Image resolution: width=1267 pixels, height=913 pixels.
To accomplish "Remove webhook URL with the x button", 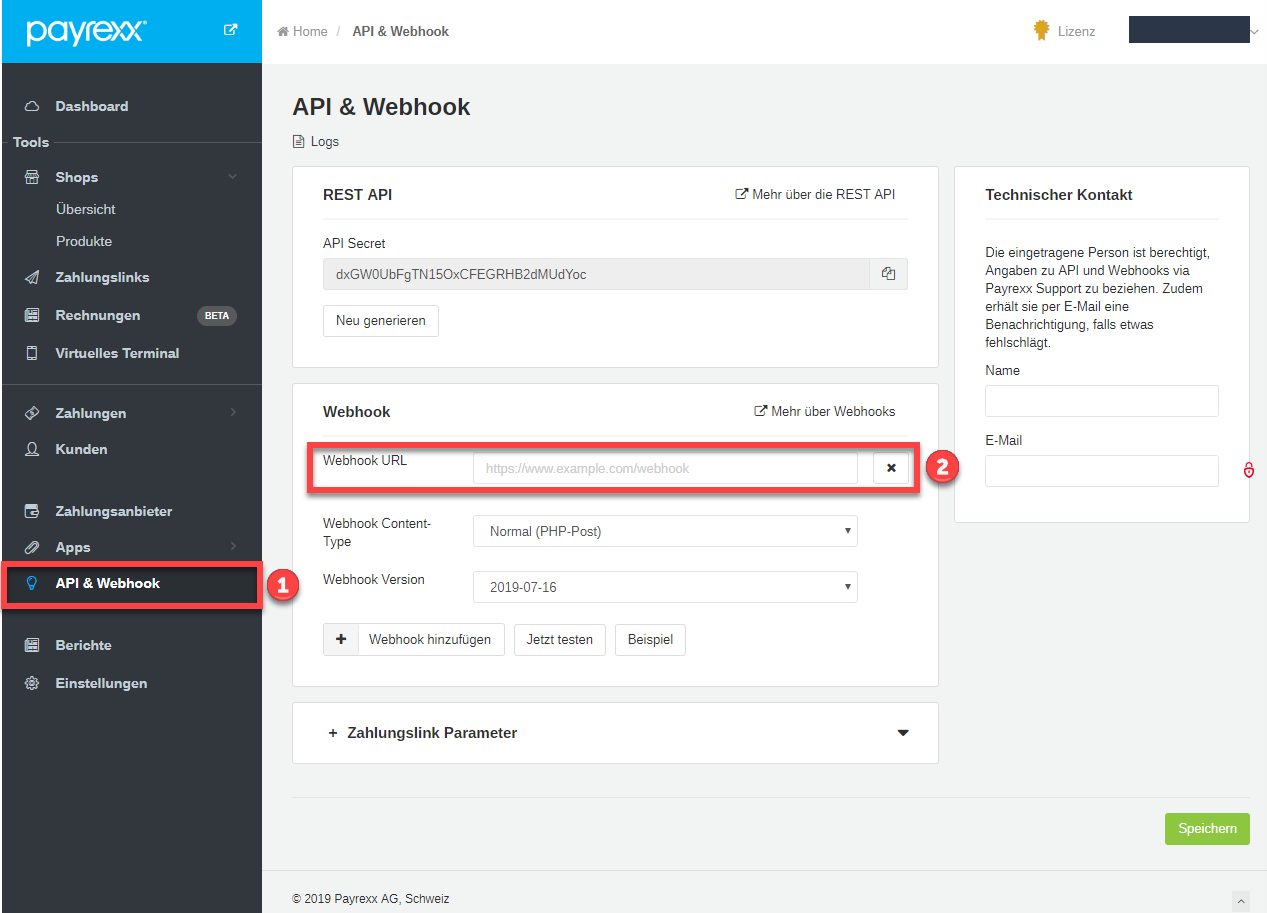I will click(x=891, y=468).
